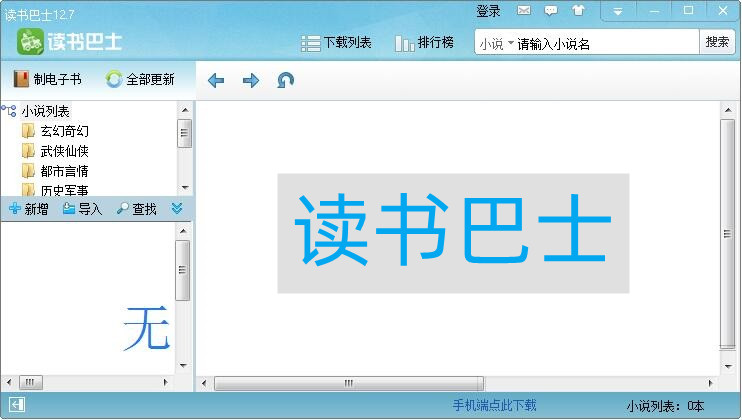Minimize the 读书巴士 window
Screen dimensions: 742x420
click(x=654, y=11)
